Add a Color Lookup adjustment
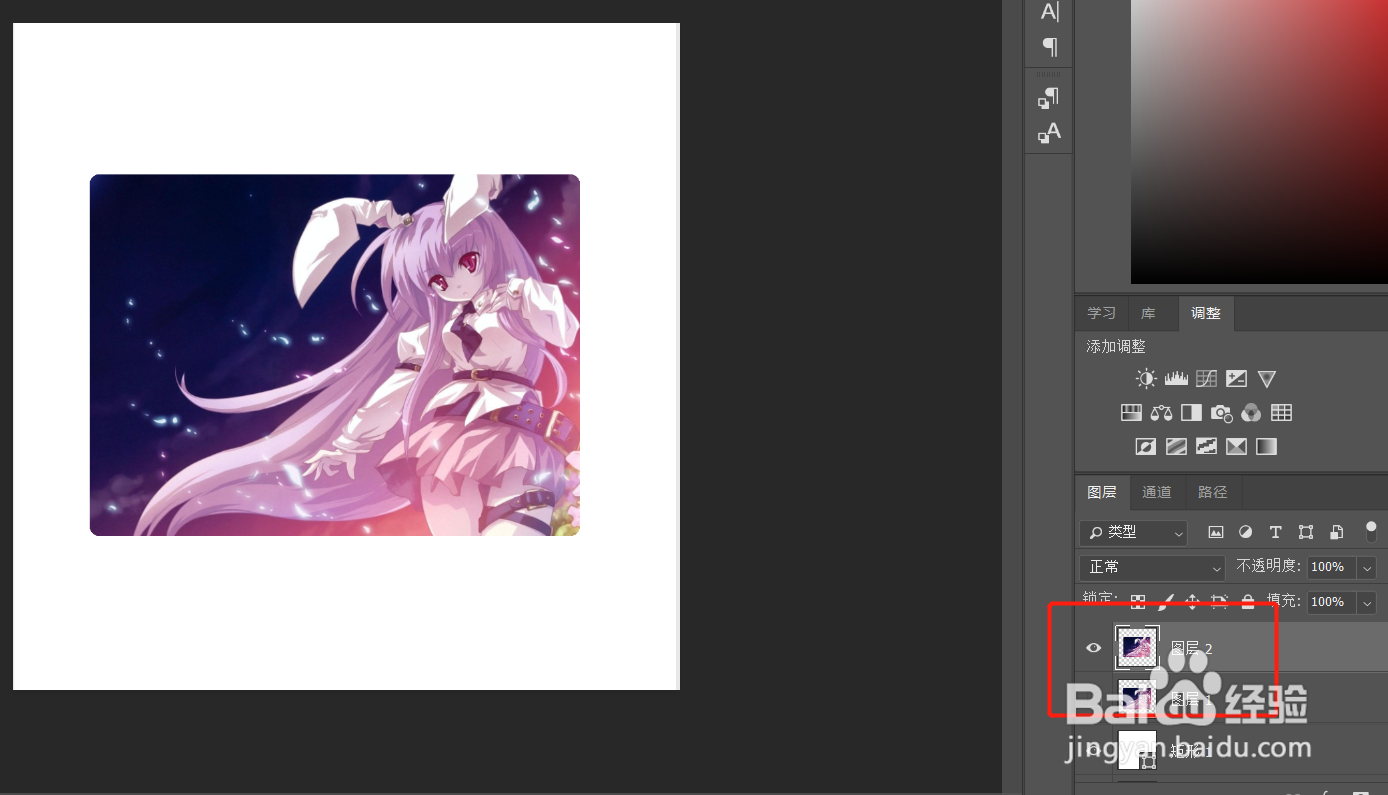This screenshot has width=1388, height=795. tap(1282, 413)
